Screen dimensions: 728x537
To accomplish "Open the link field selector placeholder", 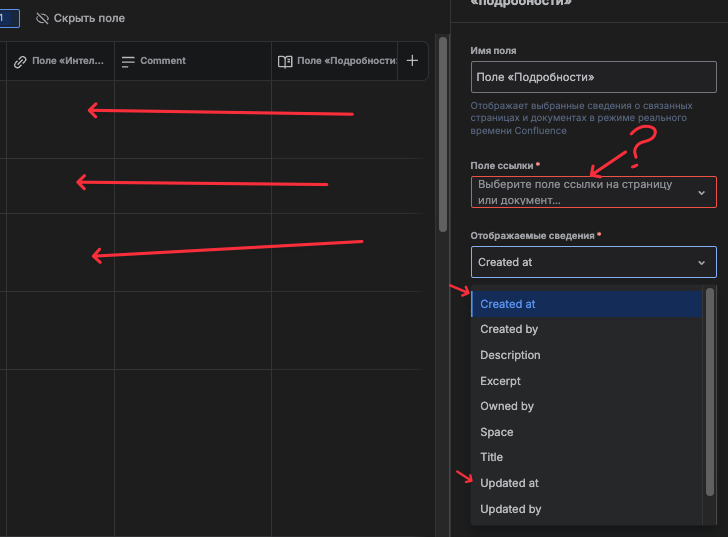I will (593, 192).
